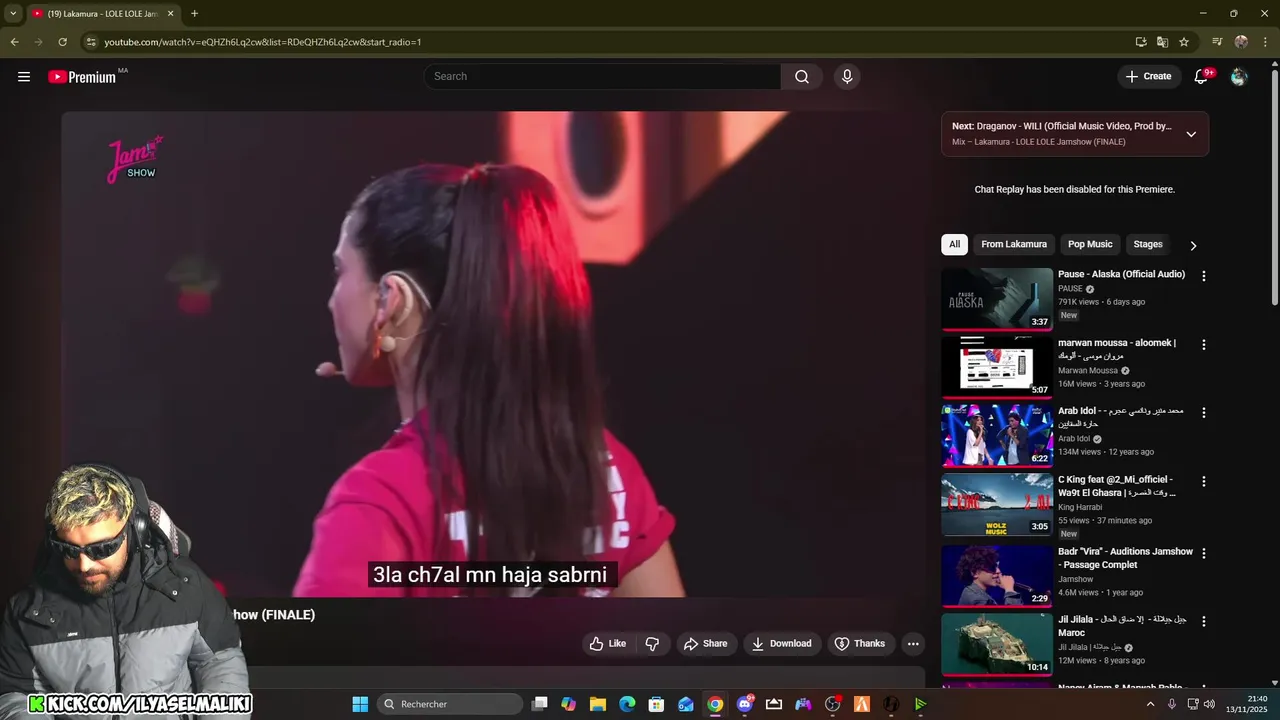
Task: Open marwan moussa - aloomek thumbnail
Action: click(x=997, y=367)
